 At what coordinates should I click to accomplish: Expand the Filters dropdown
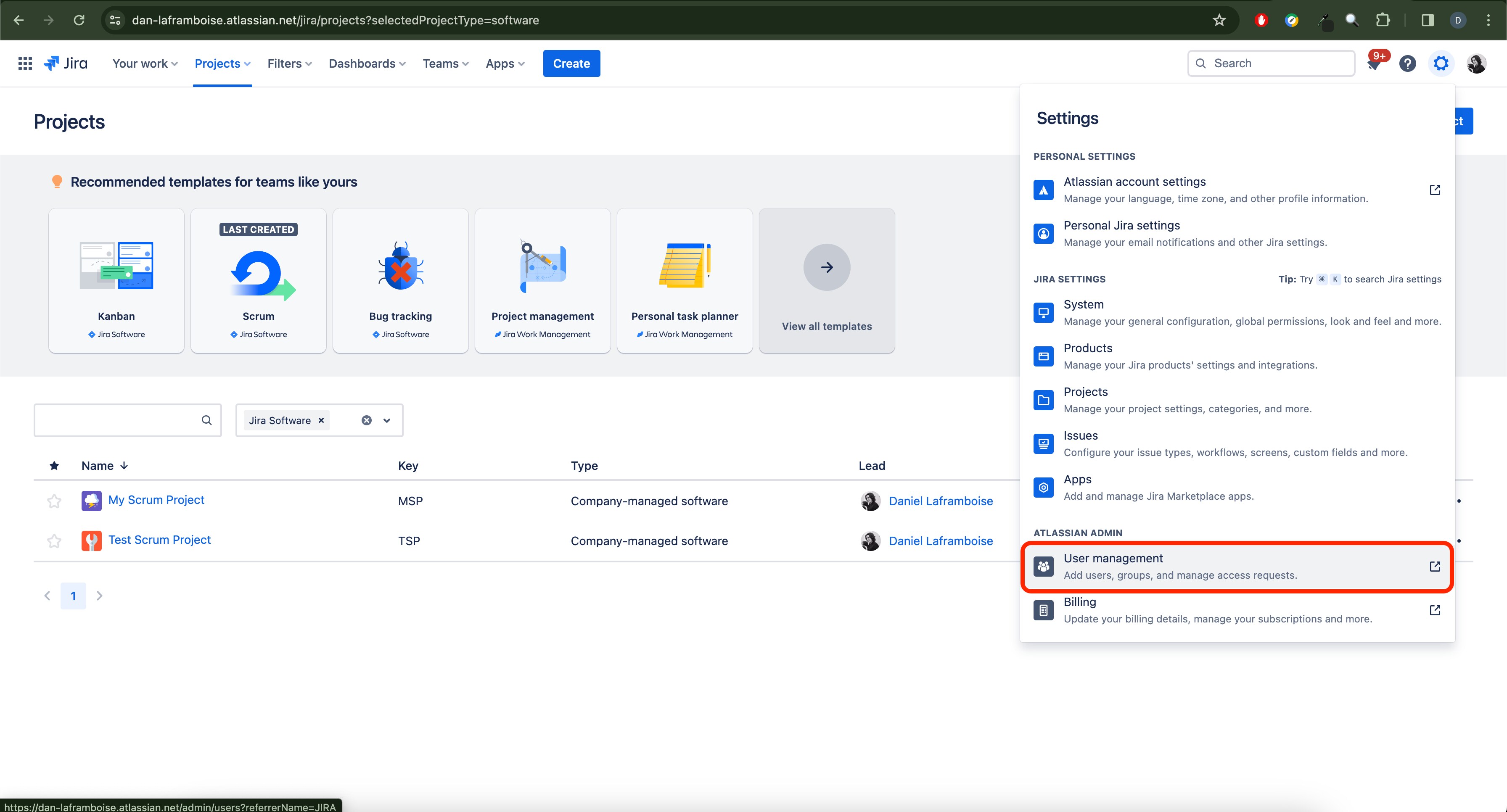pyautogui.click(x=290, y=63)
